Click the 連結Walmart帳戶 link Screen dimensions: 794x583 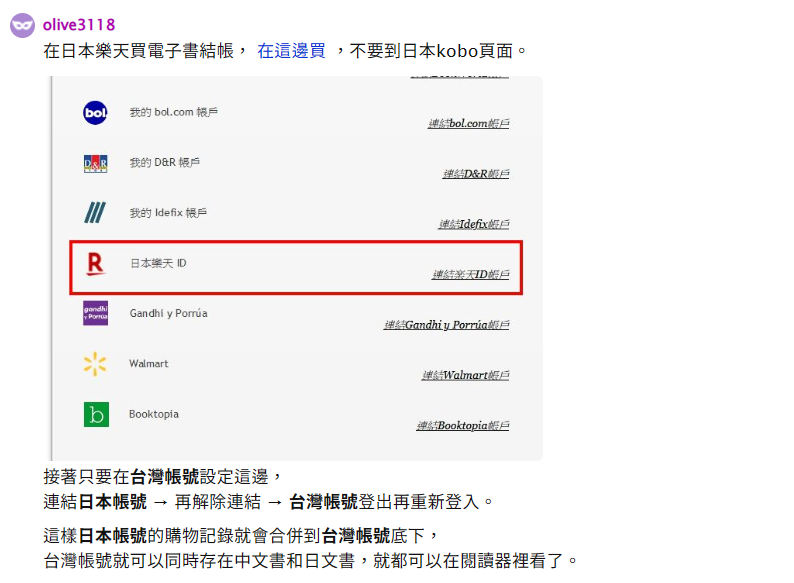coord(465,375)
